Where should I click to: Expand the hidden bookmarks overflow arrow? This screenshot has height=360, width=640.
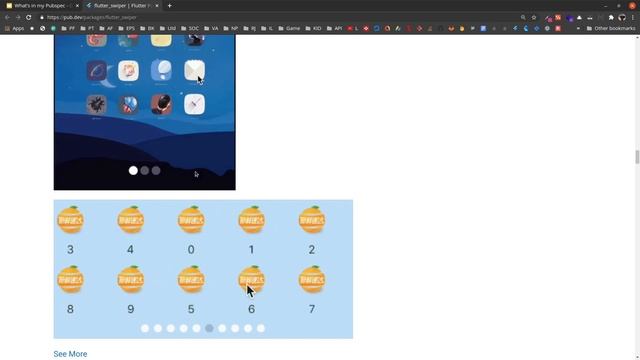pos(578,29)
